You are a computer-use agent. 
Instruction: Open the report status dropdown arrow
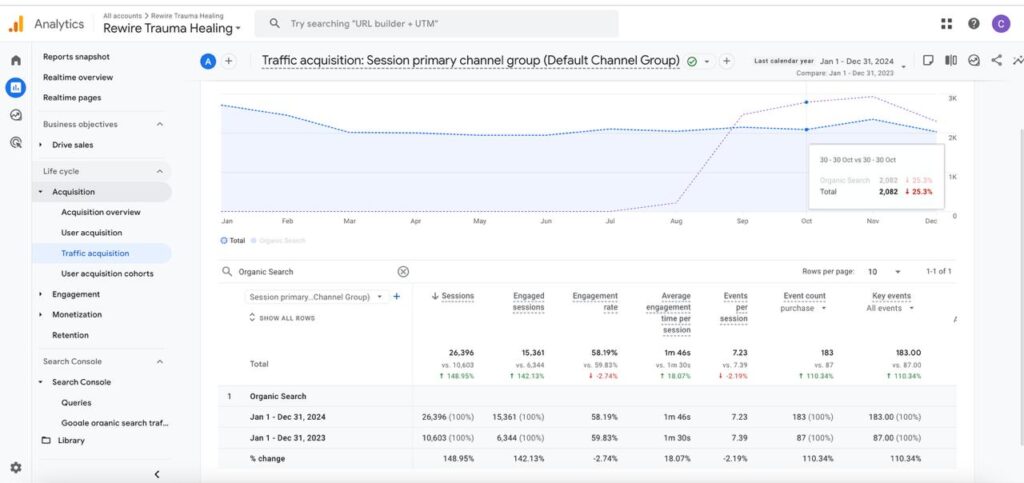(x=707, y=61)
